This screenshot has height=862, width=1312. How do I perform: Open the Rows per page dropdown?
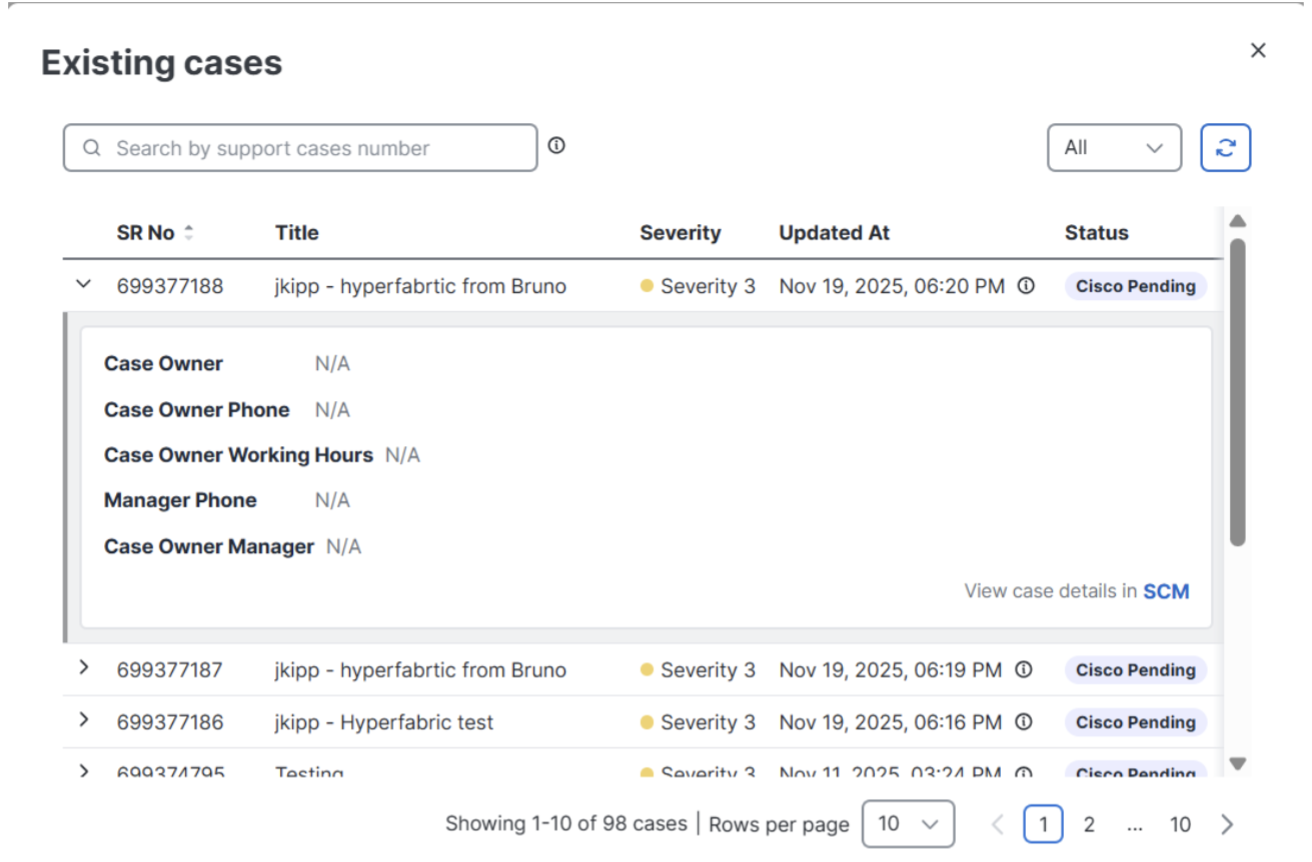click(907, 824)
